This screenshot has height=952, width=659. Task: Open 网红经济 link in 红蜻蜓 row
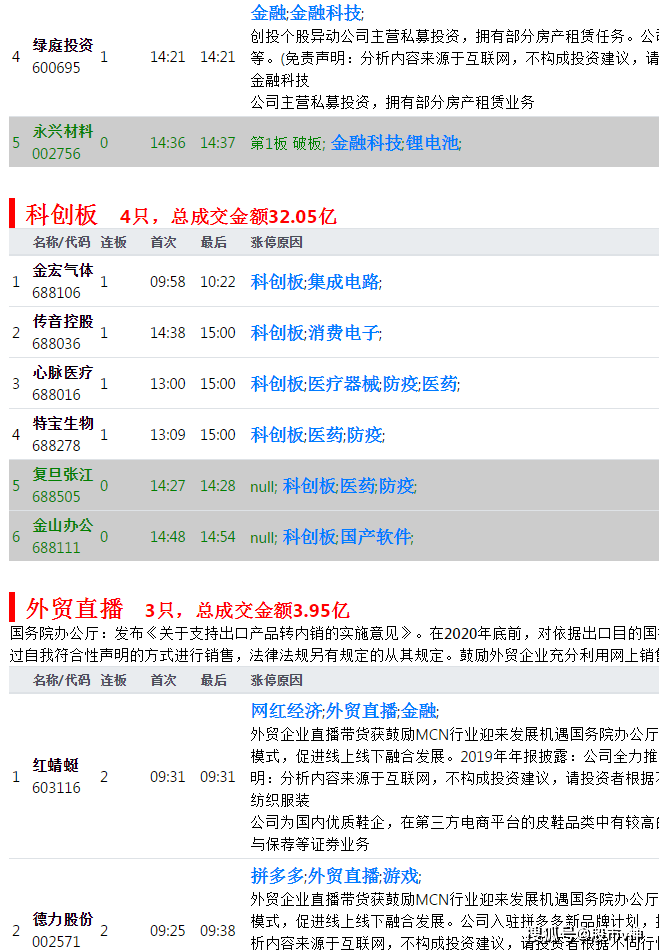coord(286,711)
